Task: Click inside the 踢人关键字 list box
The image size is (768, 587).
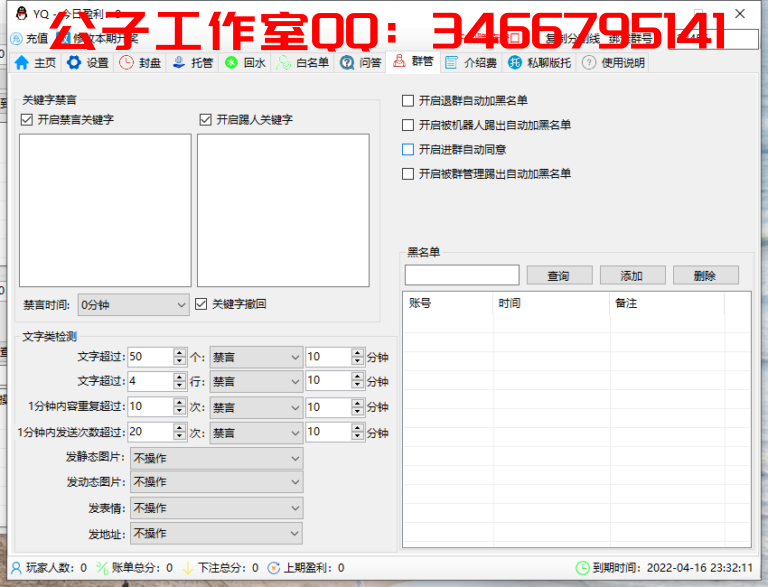Action: [283, 210]
